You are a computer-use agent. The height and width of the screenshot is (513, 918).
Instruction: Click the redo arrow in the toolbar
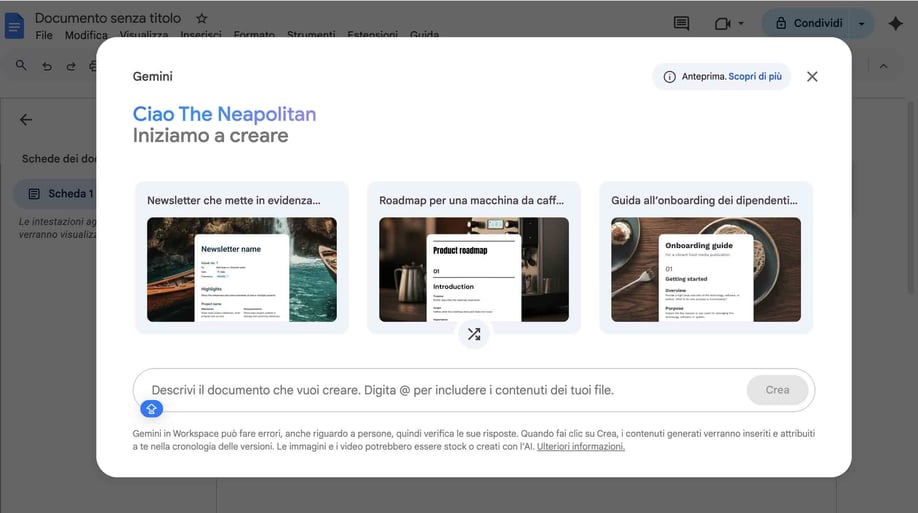point(71,66)
